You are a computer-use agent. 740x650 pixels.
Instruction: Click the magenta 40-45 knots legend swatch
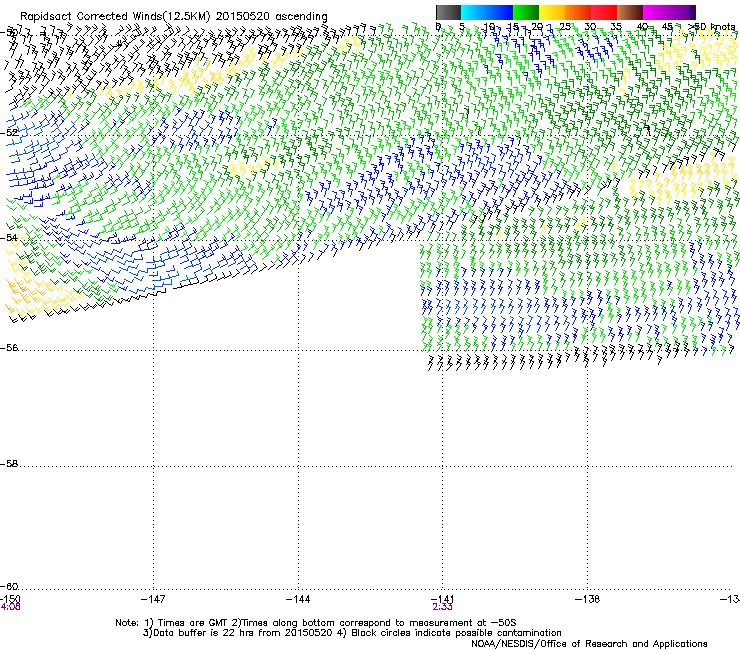(656, 12)
